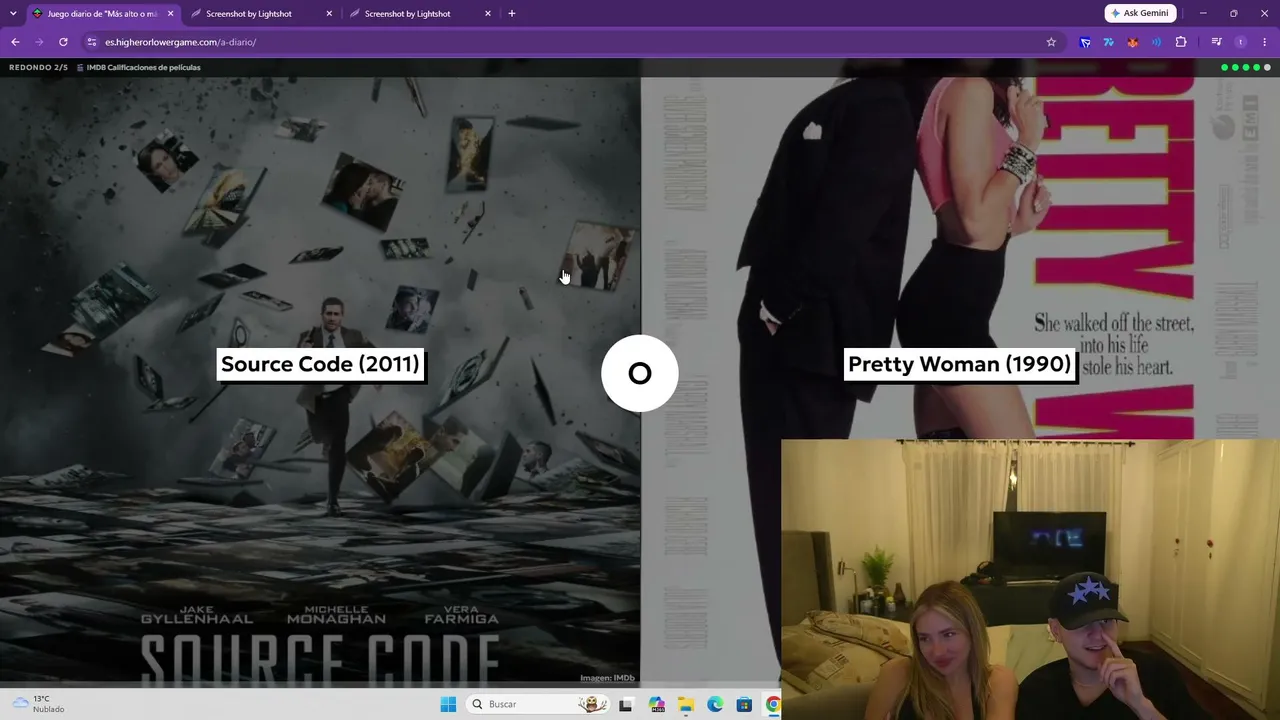This screenshot has height=720, width=1280.
Task: Open the TradingView extension icon
Action: (1109, 42)
